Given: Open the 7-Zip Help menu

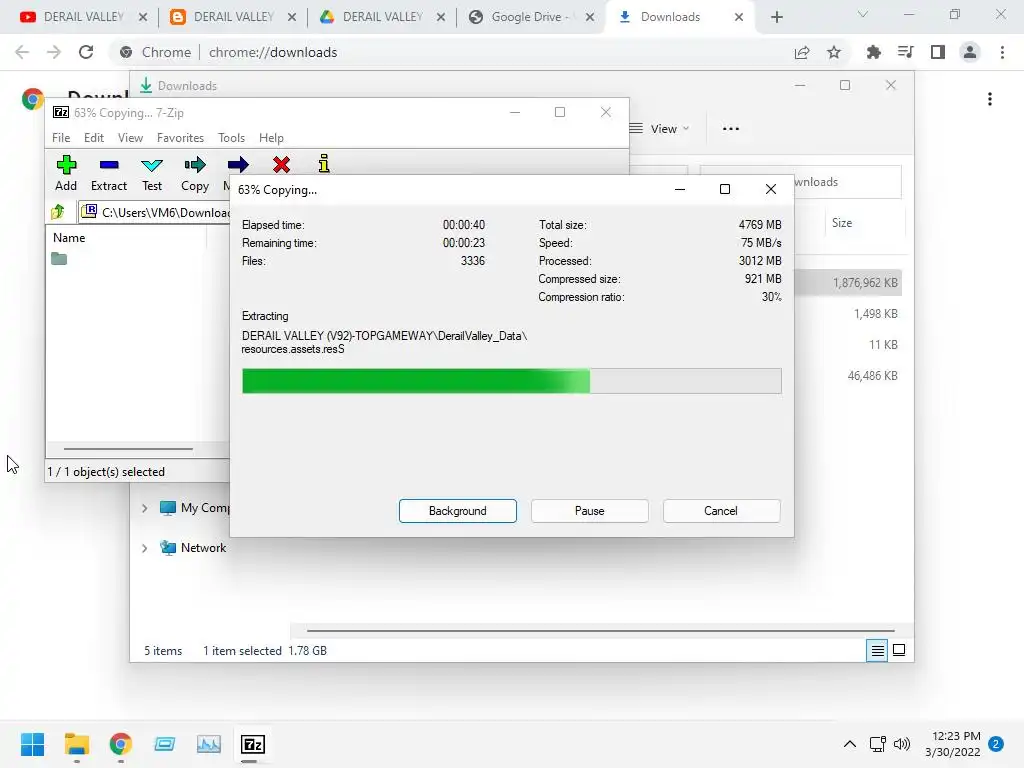Looking at the screenshot, I should coord(271,138).
